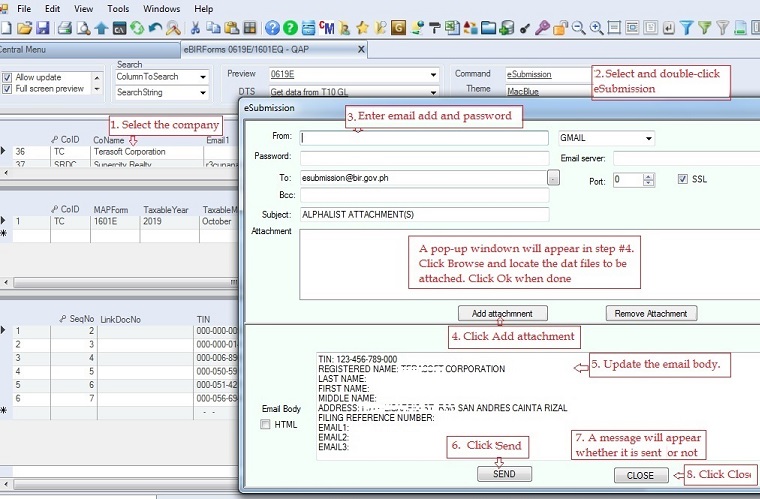Uncheck the SSL checkbox
The width and height of the screenshot is (760, 499).
682,179
